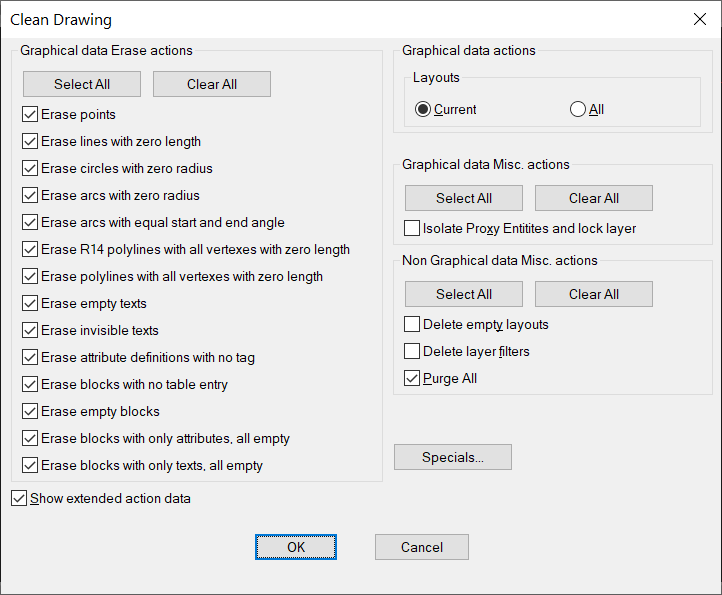Click Clear All in Non Graphical data Misc. actions
Screen dimensions: 722x595
pos(594,294)
